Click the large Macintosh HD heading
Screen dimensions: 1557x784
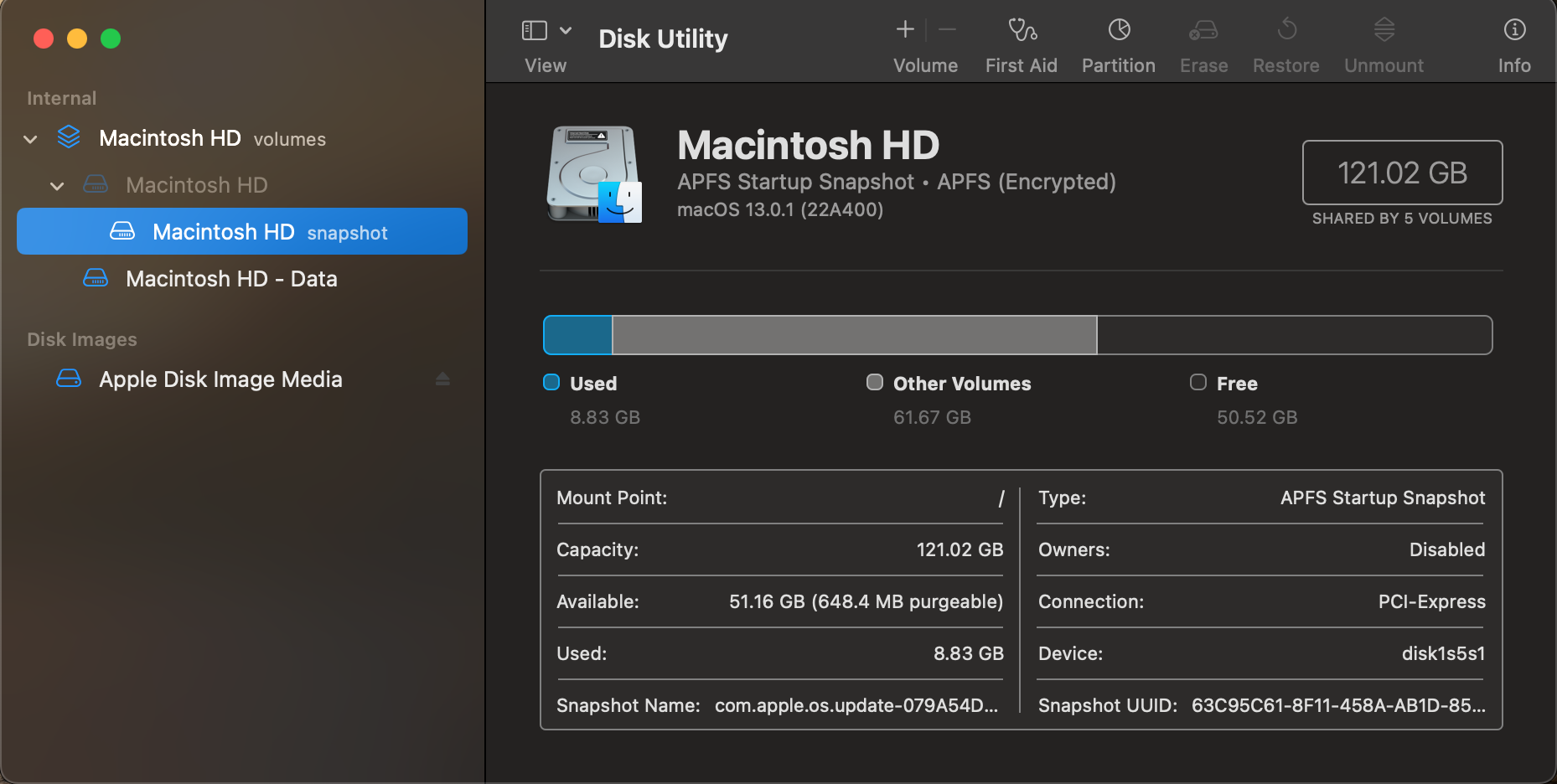coord(809,145)
